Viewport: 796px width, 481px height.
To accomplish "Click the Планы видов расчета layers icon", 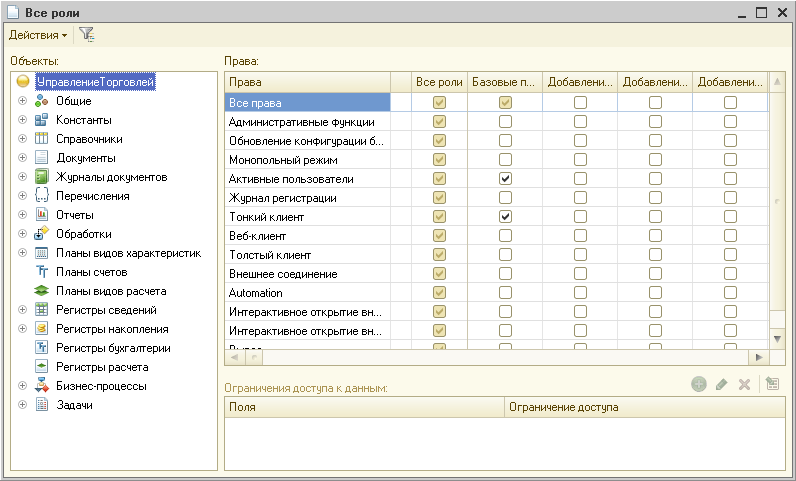I will (42, 291).
